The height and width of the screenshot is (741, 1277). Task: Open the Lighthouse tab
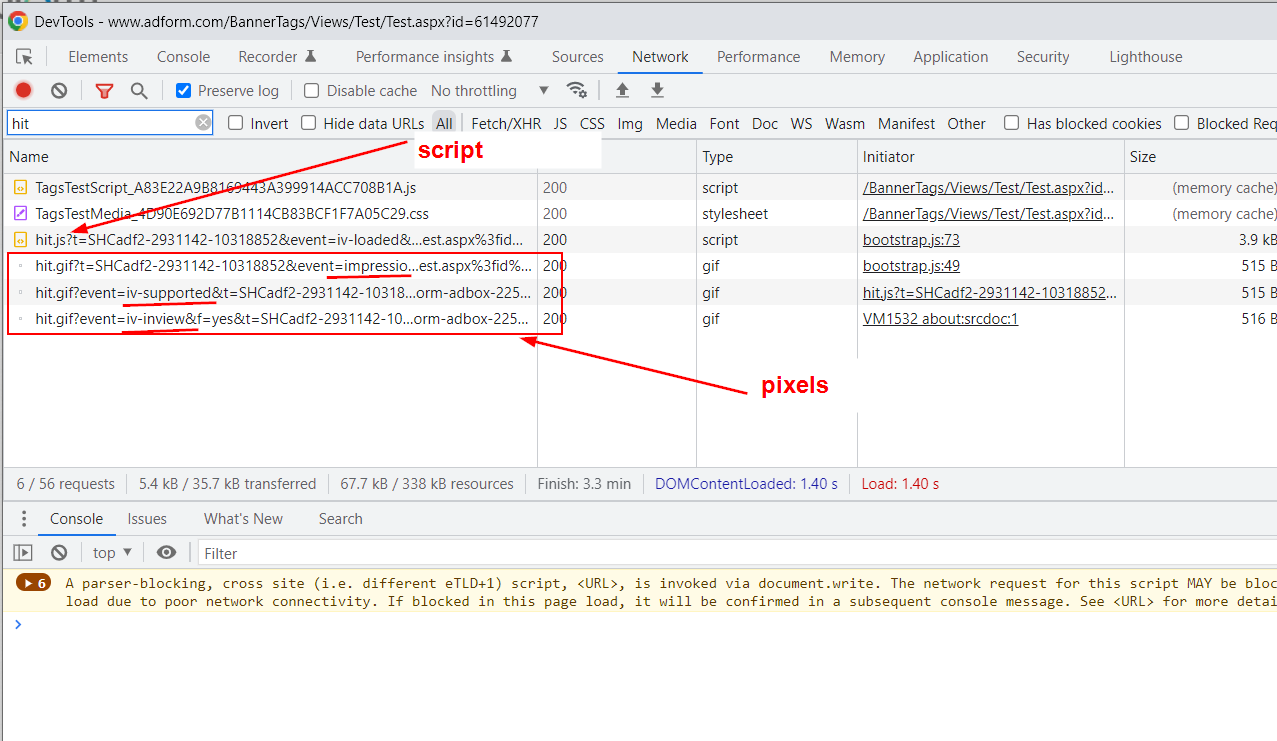coord(1146,57)
